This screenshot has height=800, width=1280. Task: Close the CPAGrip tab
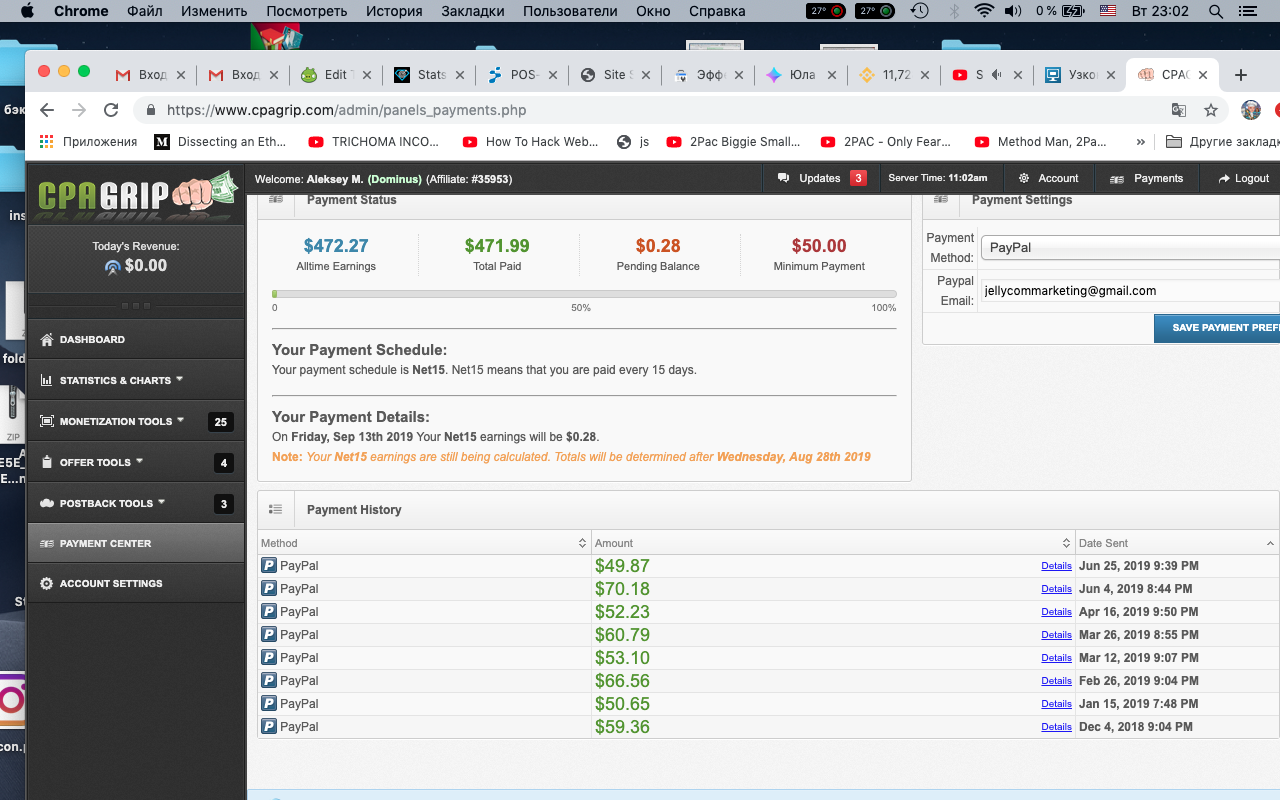coord(1203,75)
